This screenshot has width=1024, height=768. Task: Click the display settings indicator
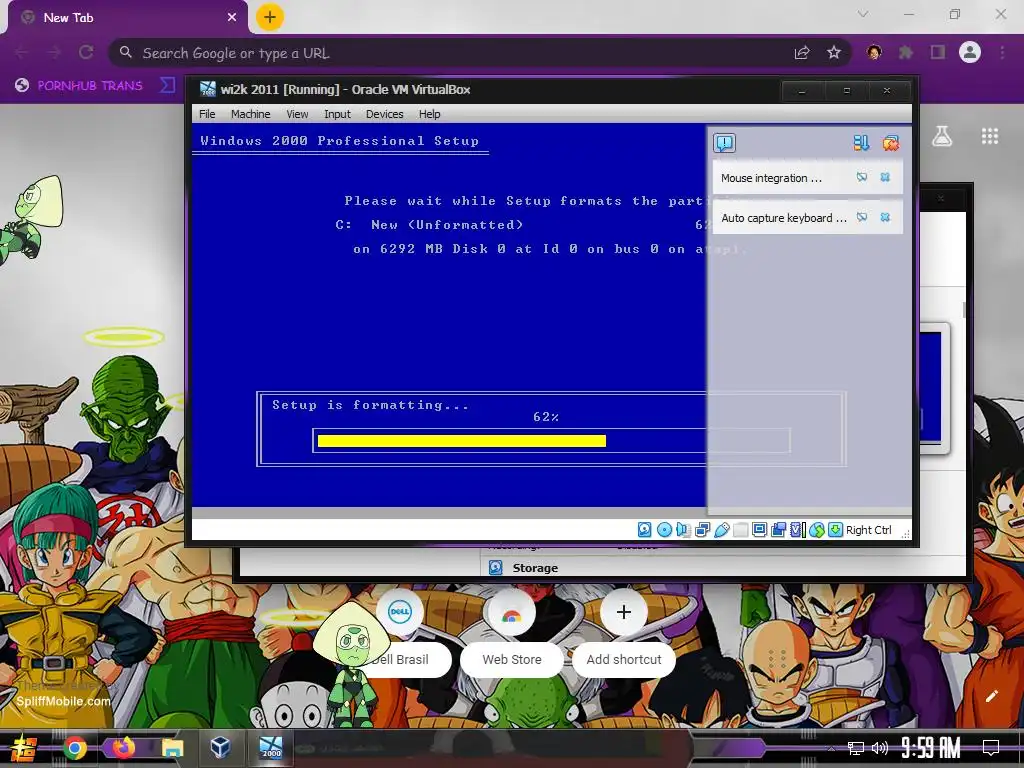[x=760, y=530]
